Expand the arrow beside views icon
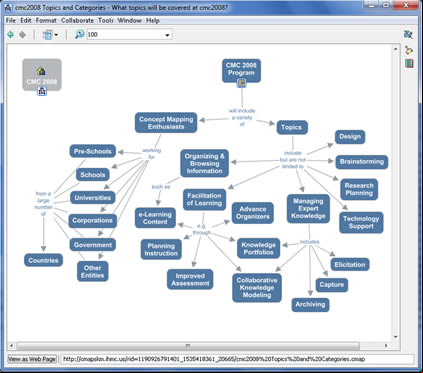The image size is (423, 373). pos(56,35)
